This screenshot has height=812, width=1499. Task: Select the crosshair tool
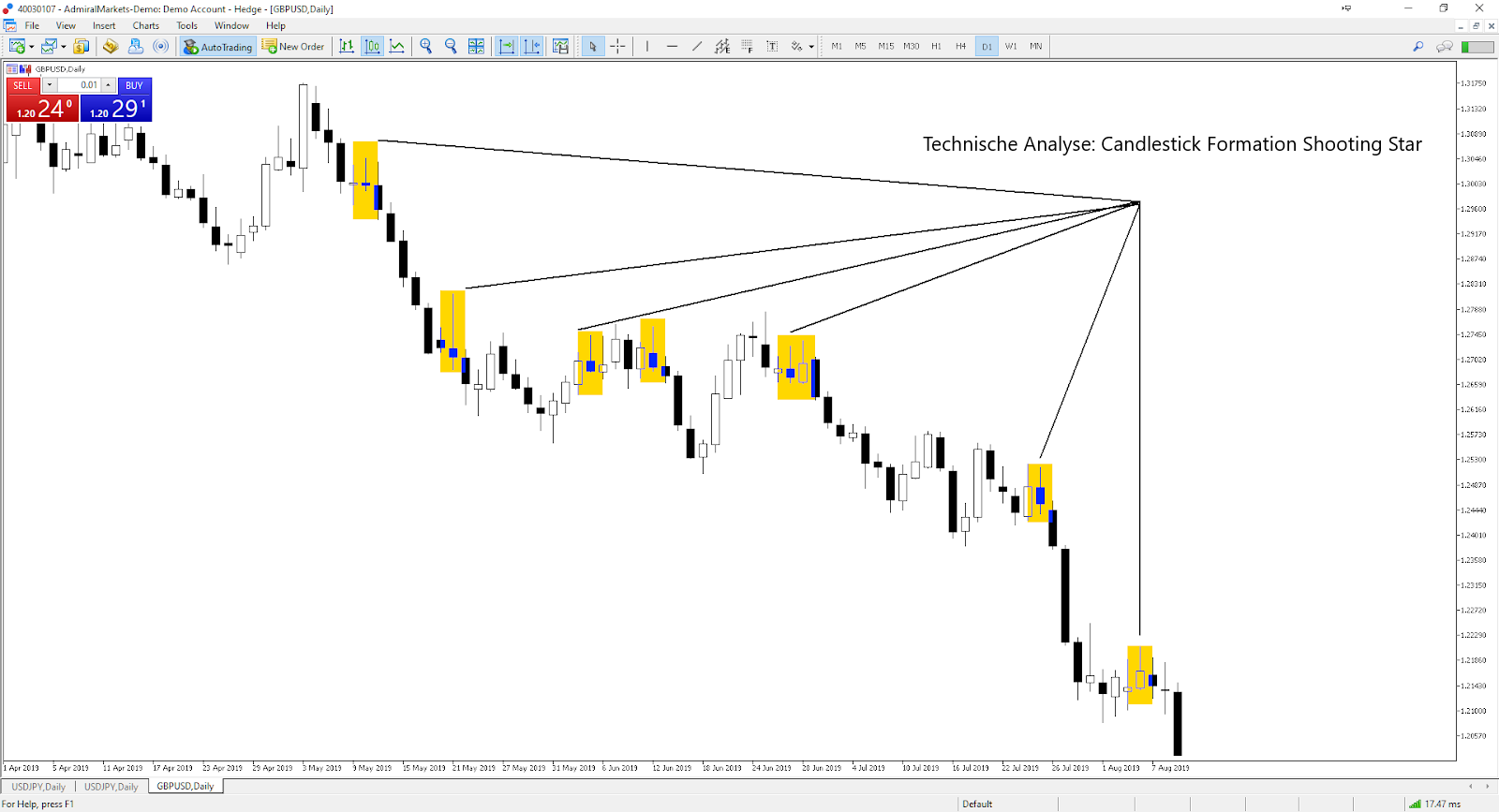pyautogui.click(x=617, y=46)
